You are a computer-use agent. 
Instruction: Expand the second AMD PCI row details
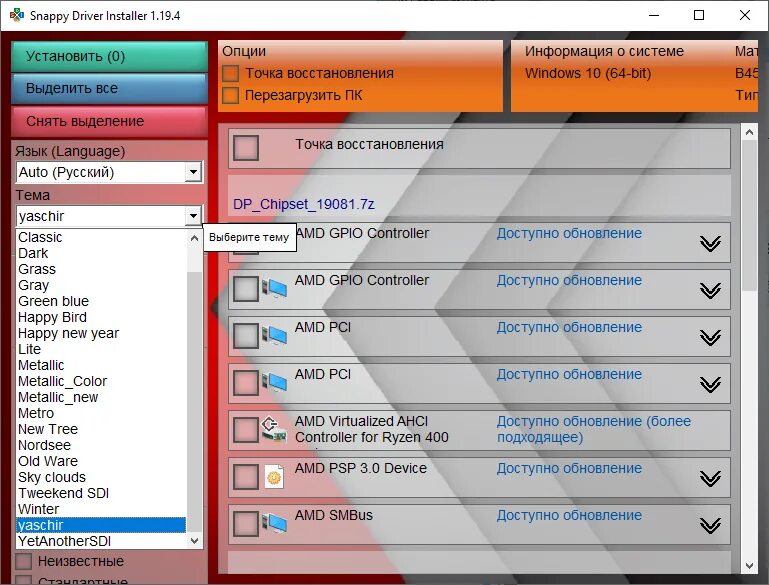pos(710,384)
